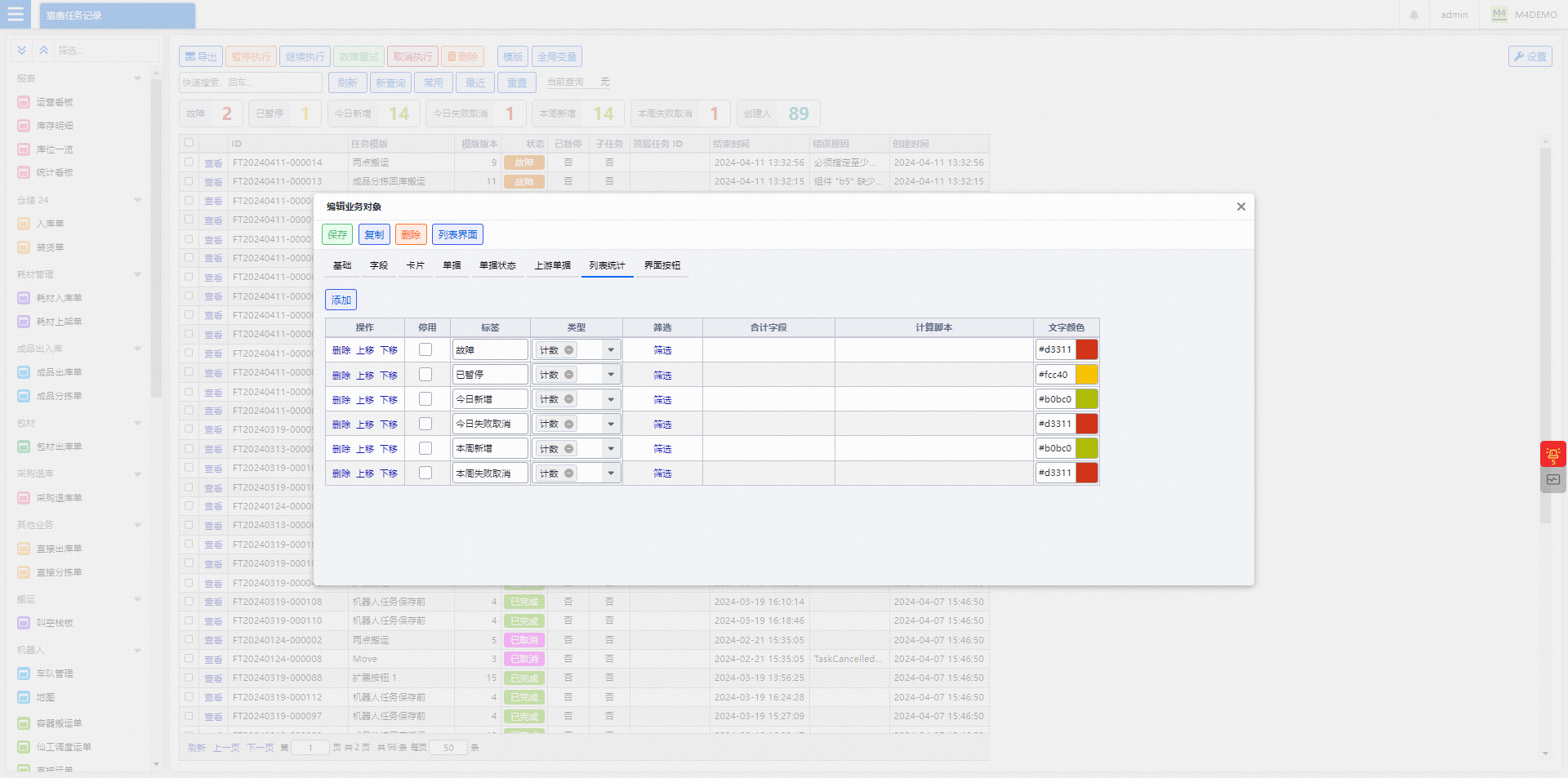Image resolution: width=1568 pixels, height=778 pixels.
Task: Toggle 停用 checkbox for 故障 row
Action: pyautogui.click(x=425, y=349)
